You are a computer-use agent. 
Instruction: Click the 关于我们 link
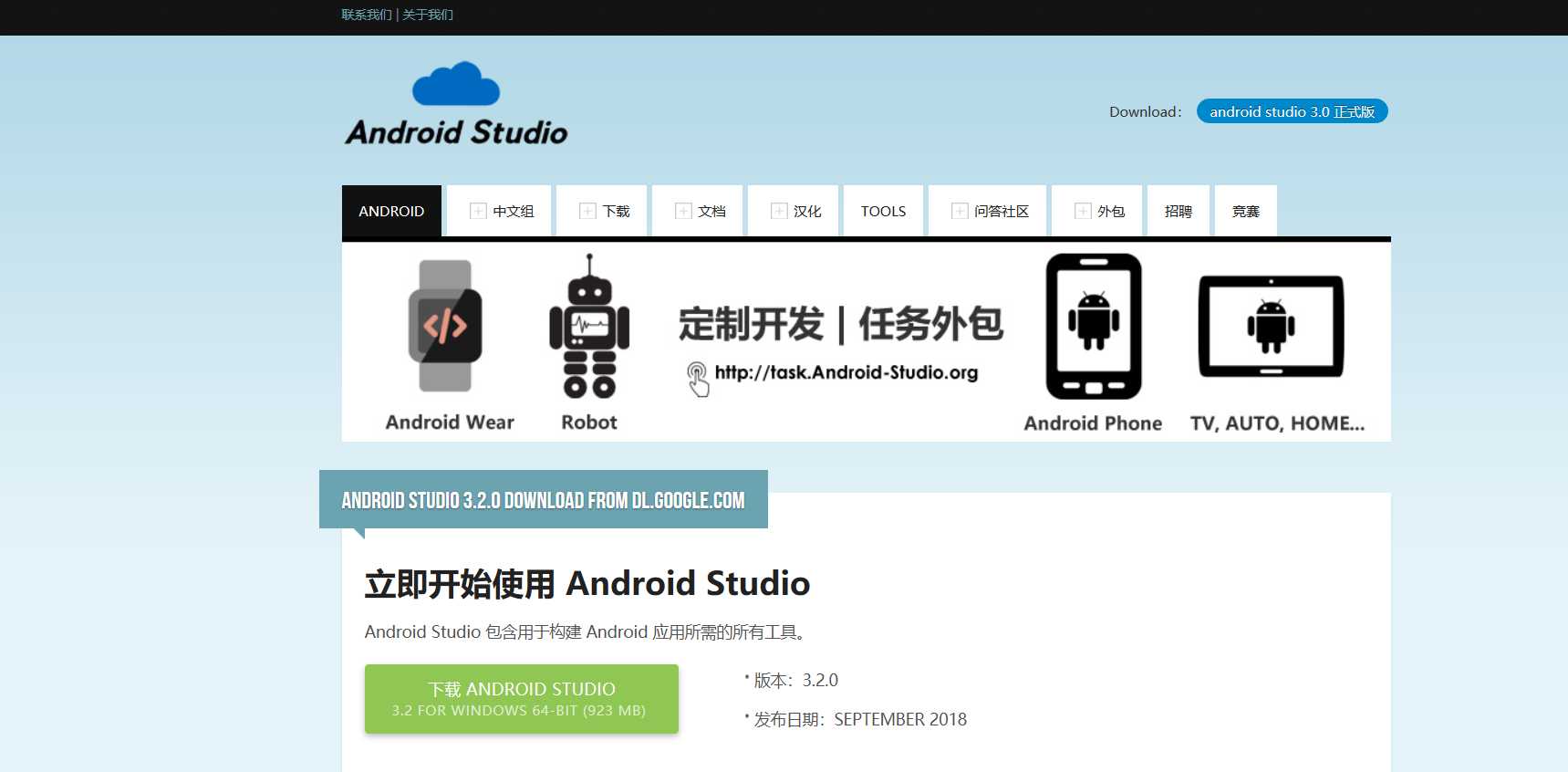[428, 15]
